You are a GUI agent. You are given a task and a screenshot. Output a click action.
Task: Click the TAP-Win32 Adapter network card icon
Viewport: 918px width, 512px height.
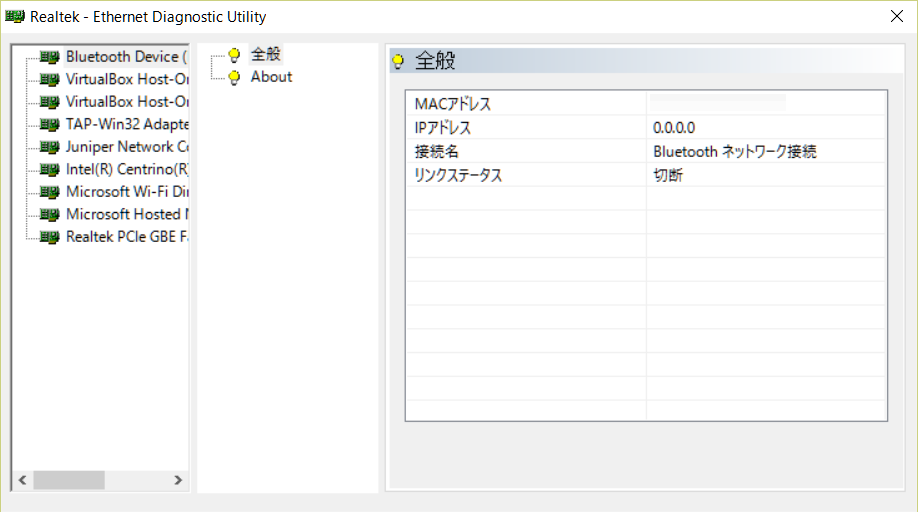coord(50,124)
